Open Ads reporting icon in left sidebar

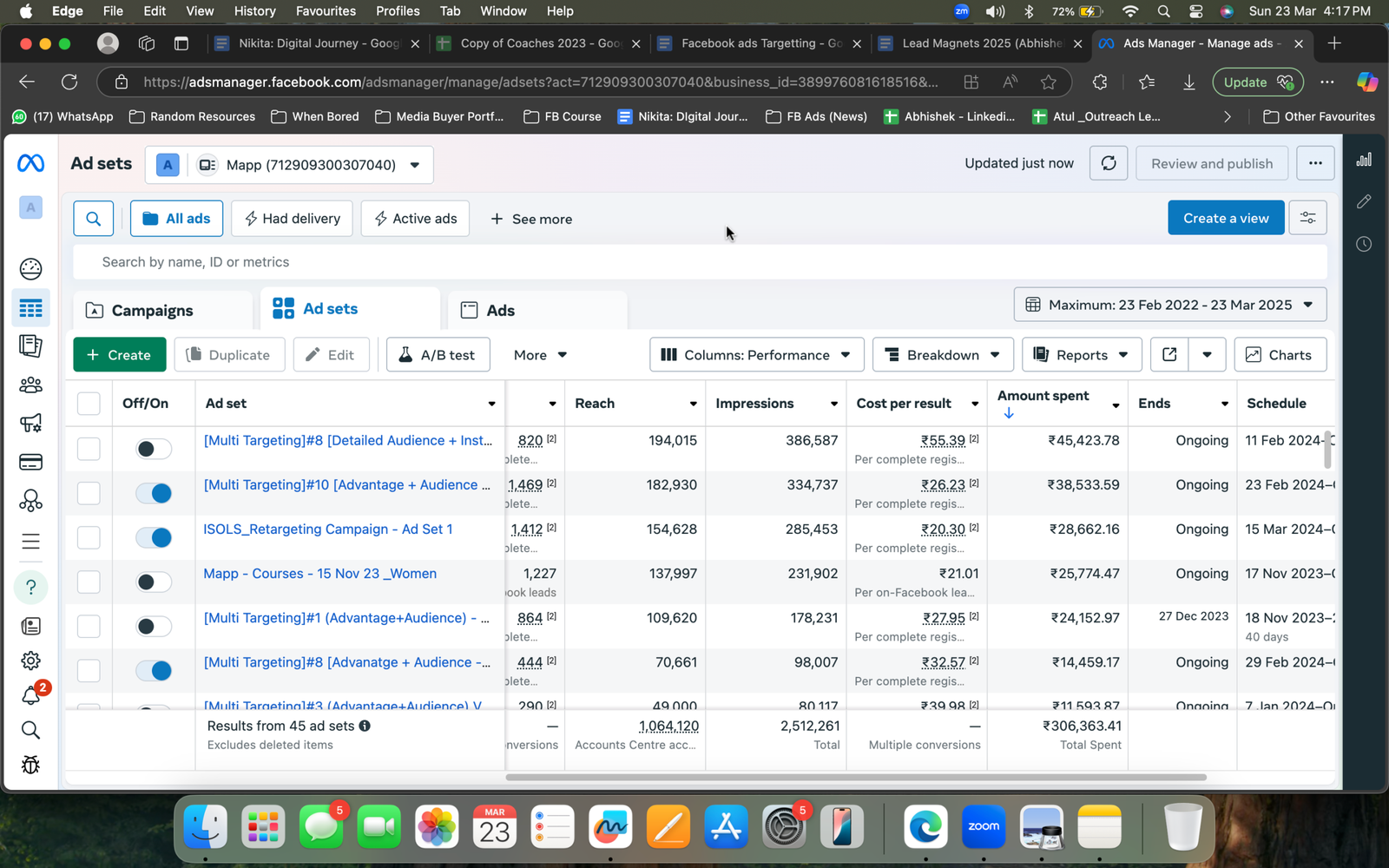click(x=30, y=346)
